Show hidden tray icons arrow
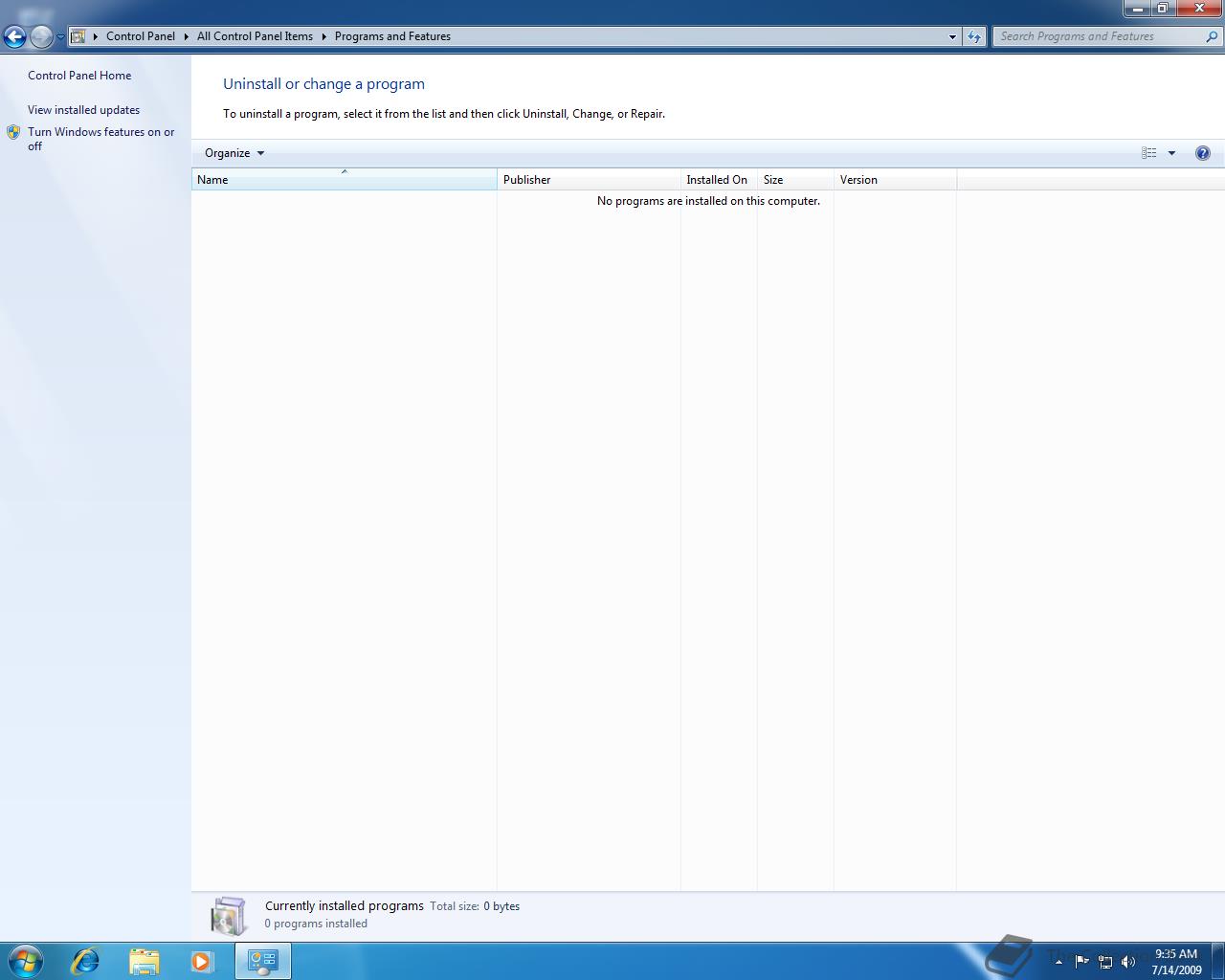 [x=1058, y=962]
